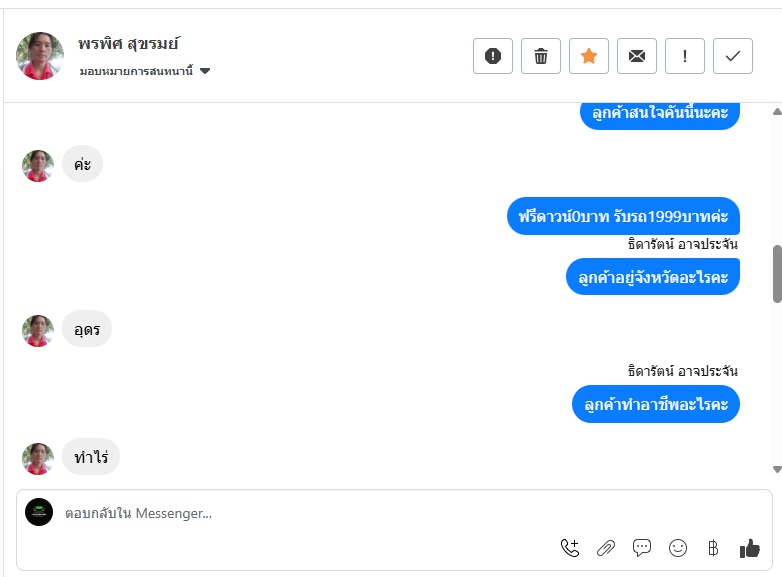Move conversation to trash
Viewport: 782px width, 577px height.
[541, 56]
